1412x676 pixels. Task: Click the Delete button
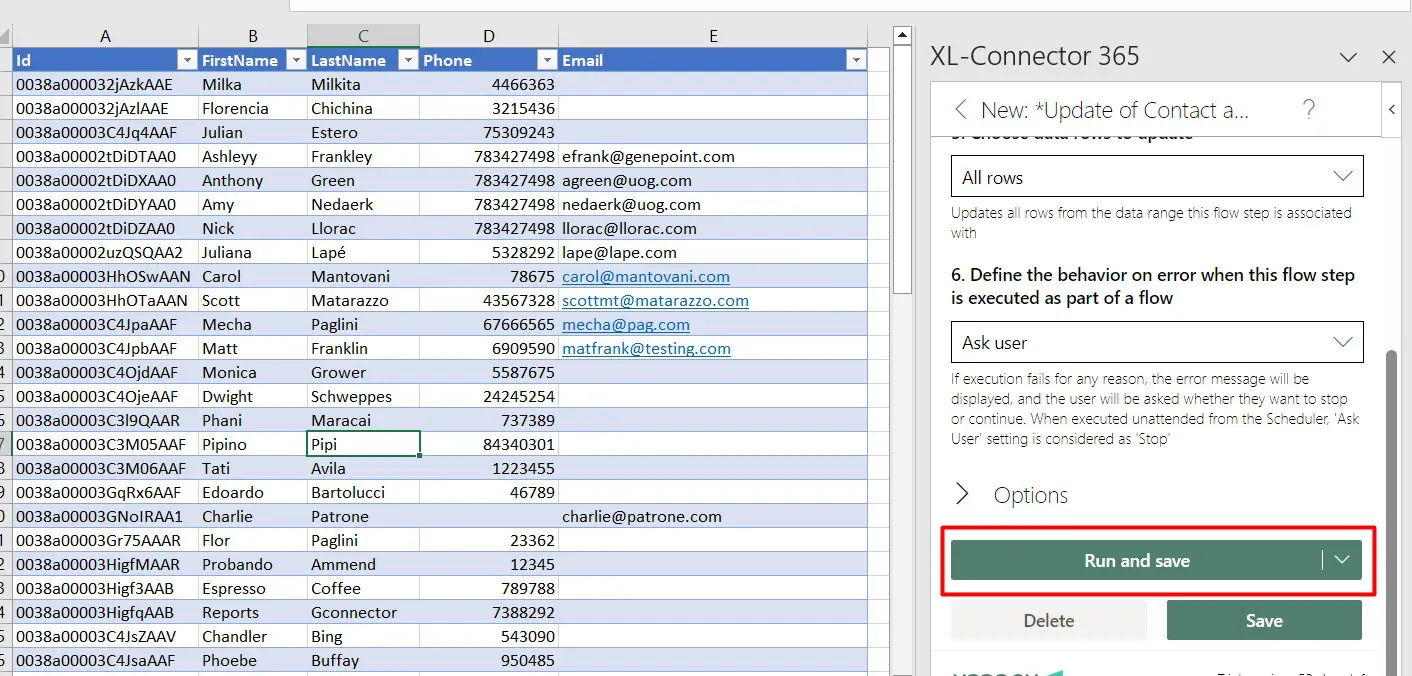1048,621
